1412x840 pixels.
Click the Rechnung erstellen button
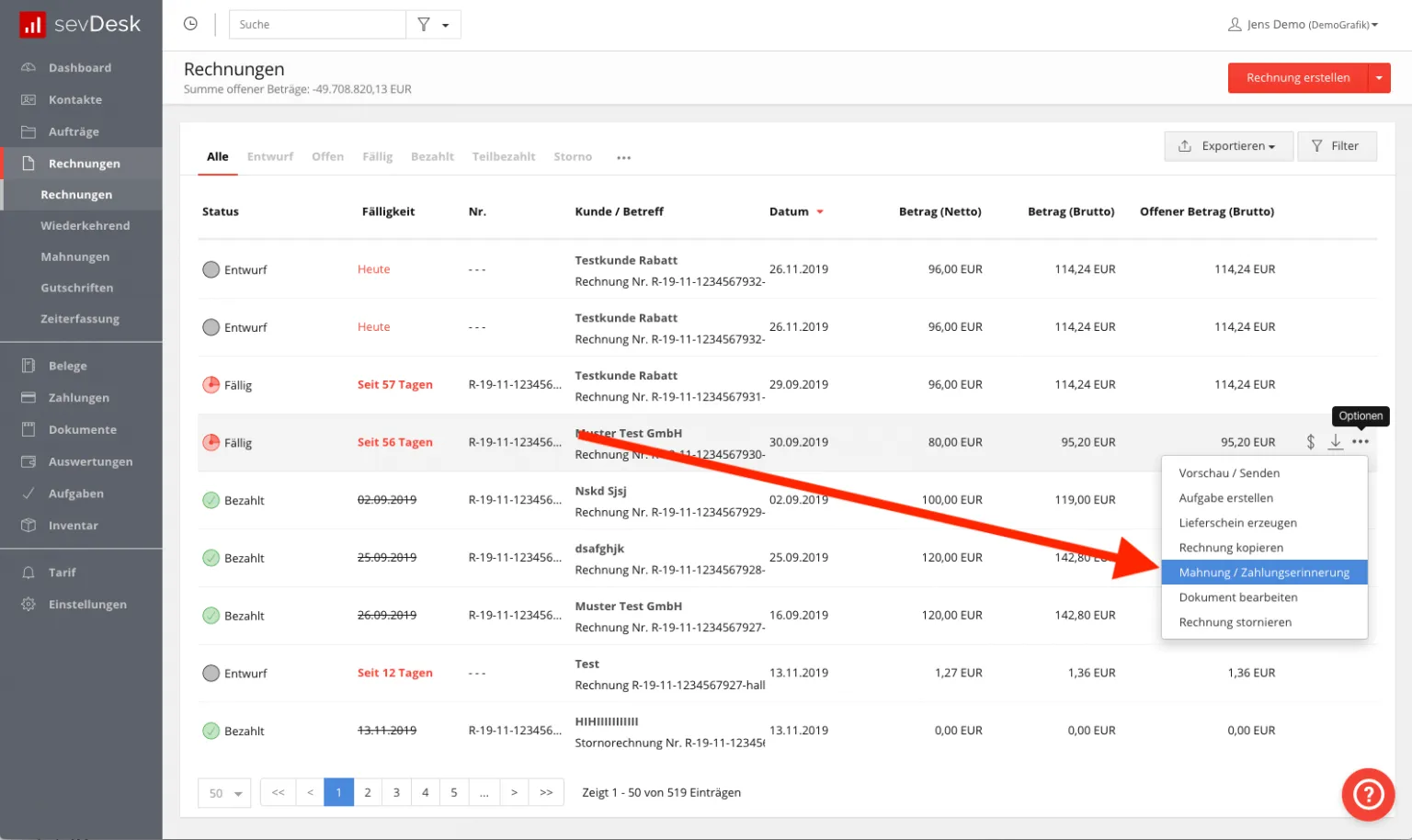[1297, 78]
